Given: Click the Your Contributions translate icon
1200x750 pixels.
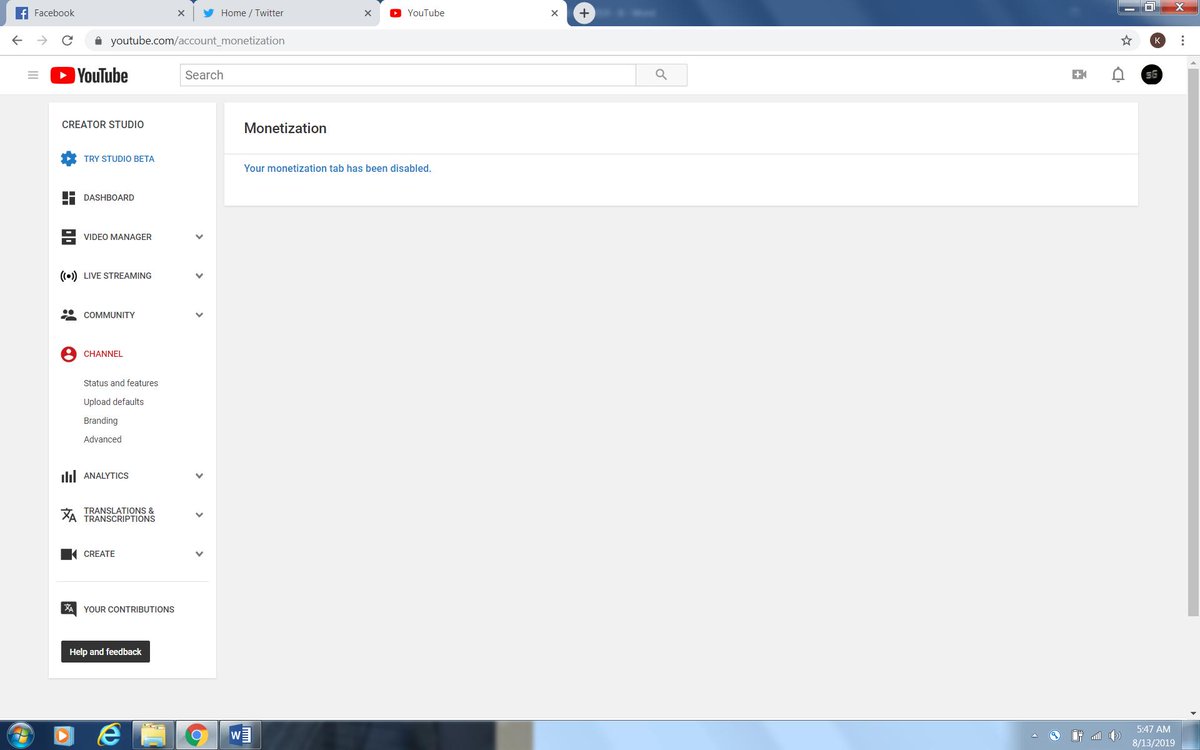Looking at the screenshot, I should (68, 609).
